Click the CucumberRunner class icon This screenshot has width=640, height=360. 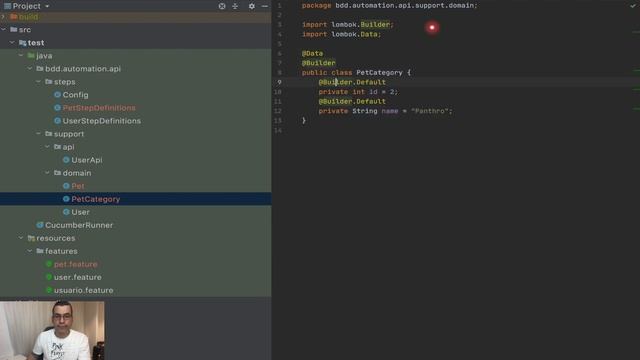tap(40, 225)
